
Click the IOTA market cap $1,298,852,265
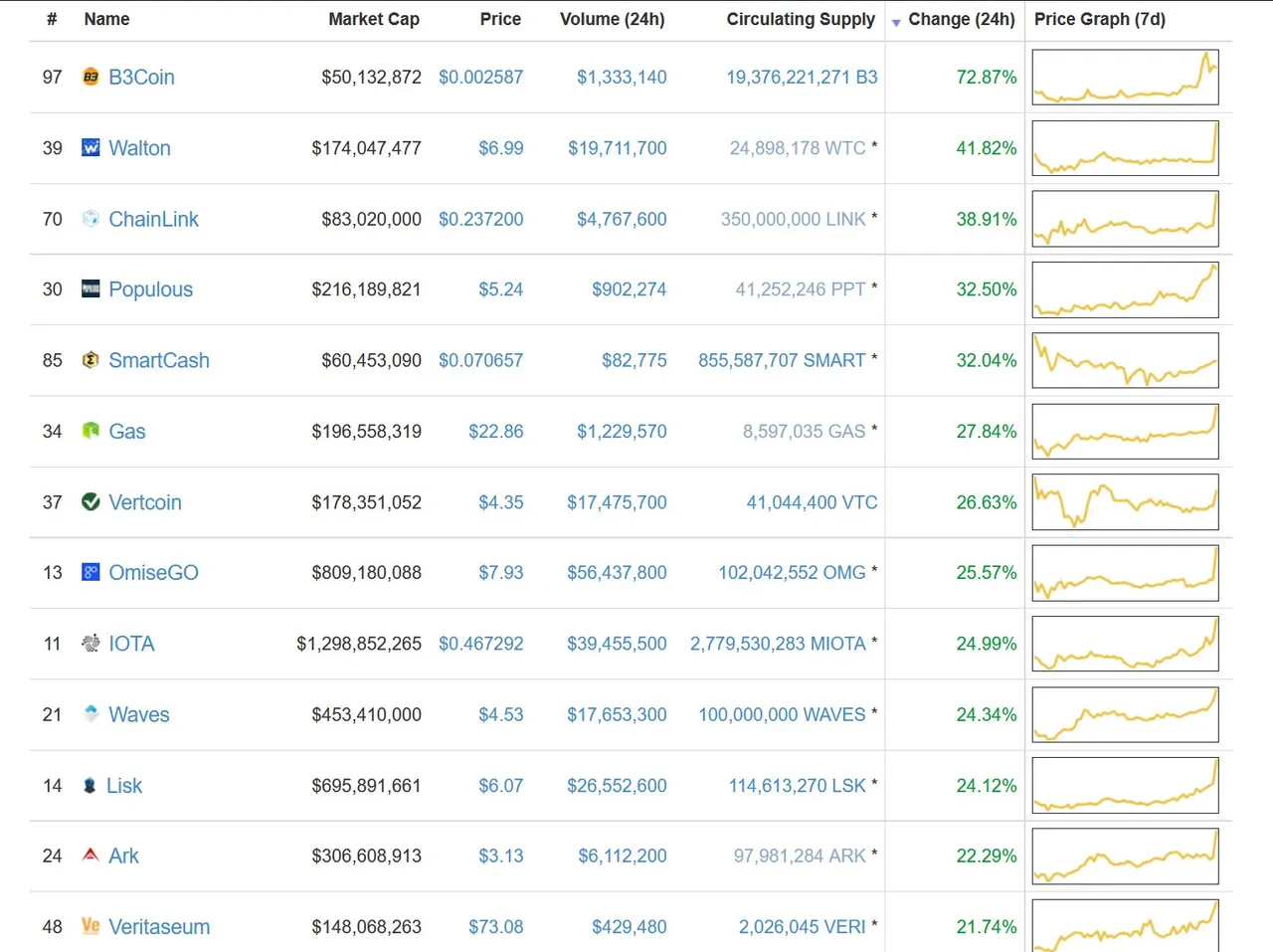[x=359, y=644]
